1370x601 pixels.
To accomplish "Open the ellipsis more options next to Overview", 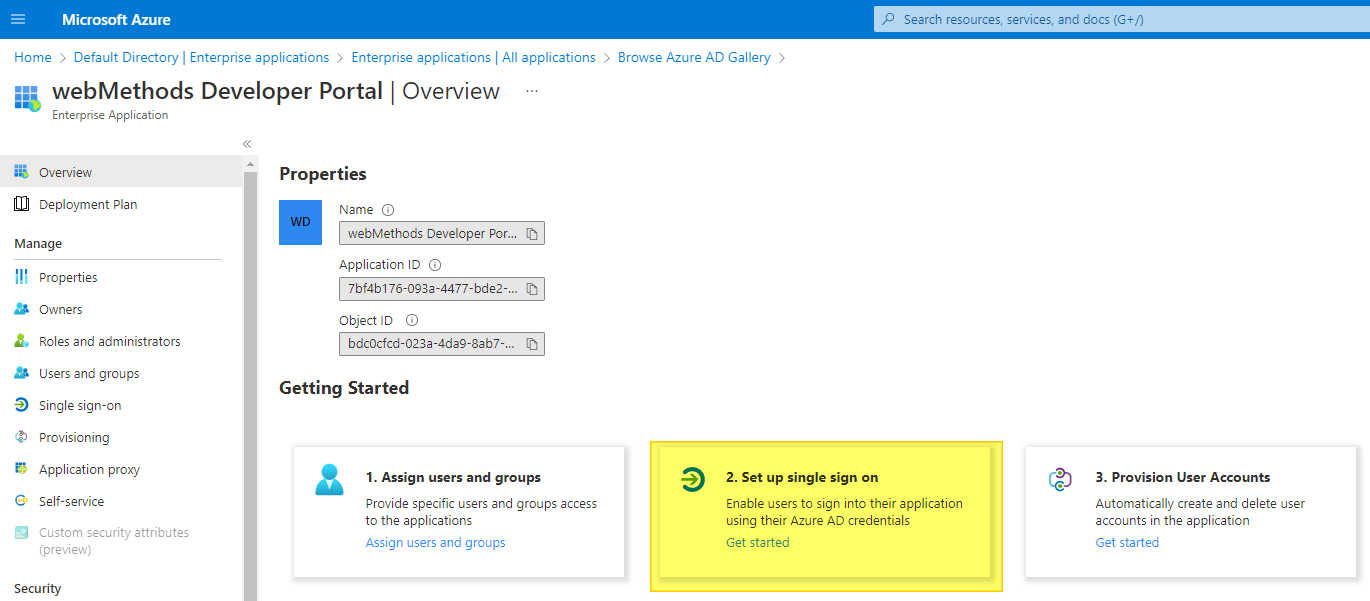I will tap(532, 91).
